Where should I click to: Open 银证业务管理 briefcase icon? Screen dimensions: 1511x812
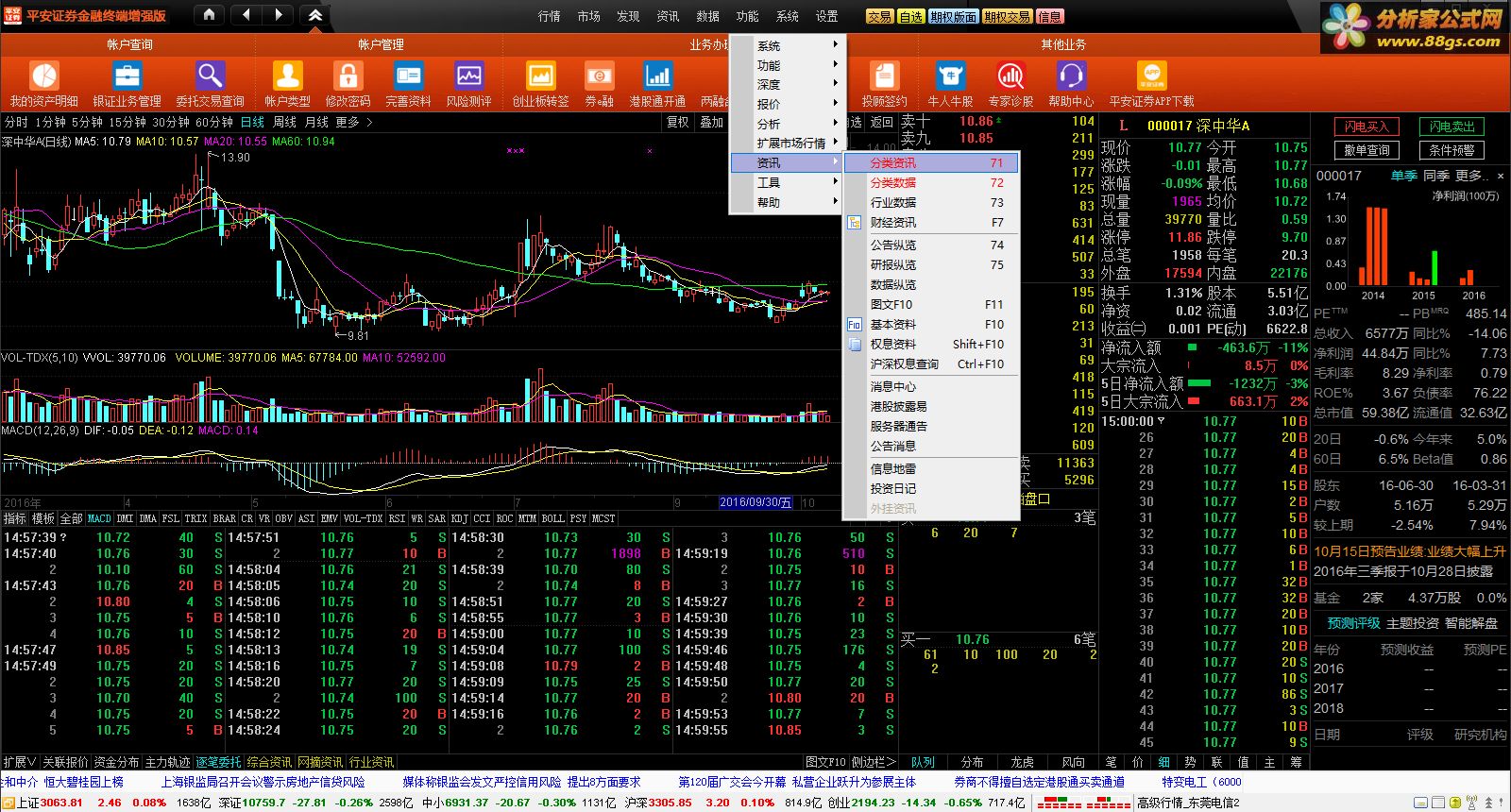127,76
